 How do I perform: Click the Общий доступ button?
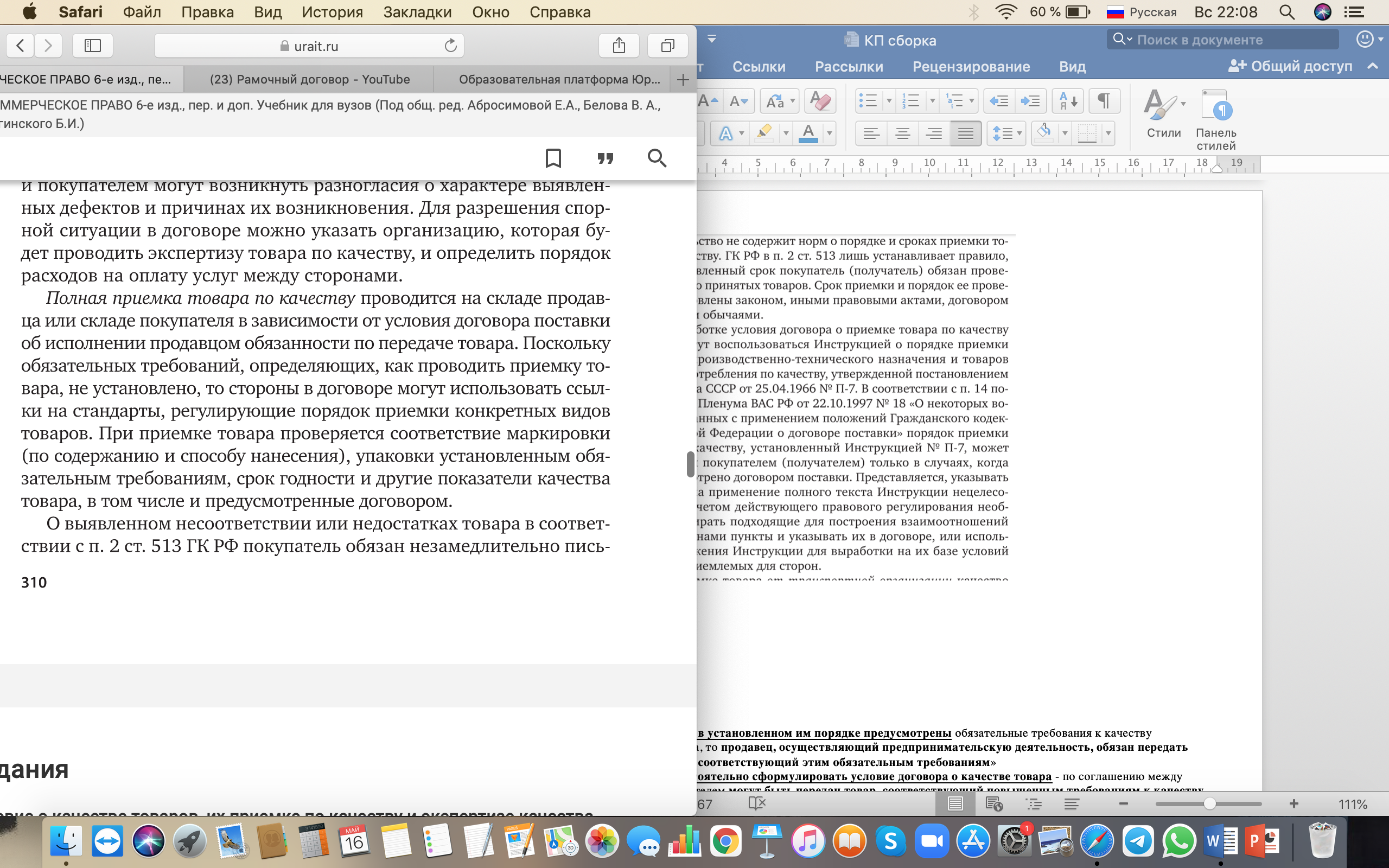[1290, 66]
